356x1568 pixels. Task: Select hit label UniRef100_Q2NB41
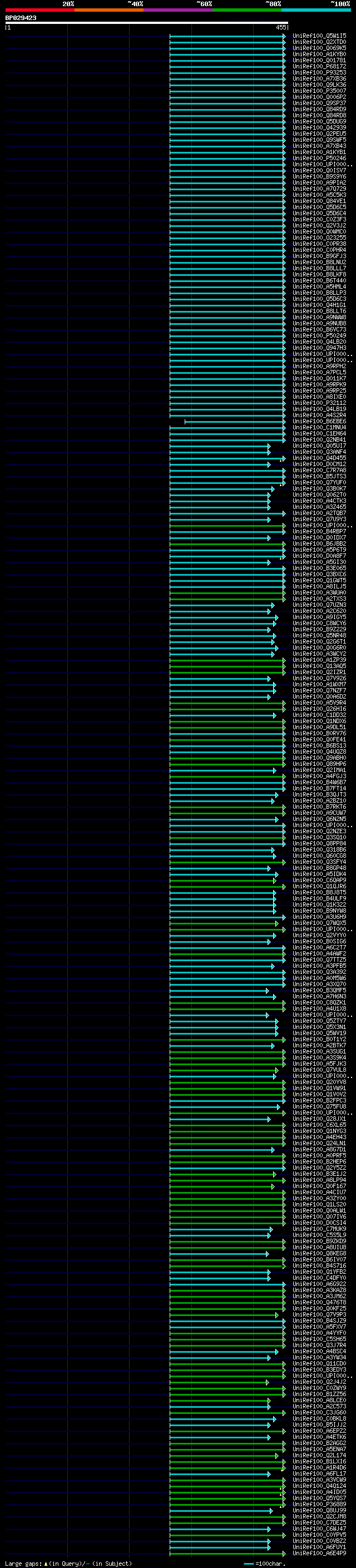click(x=319, y=439)
